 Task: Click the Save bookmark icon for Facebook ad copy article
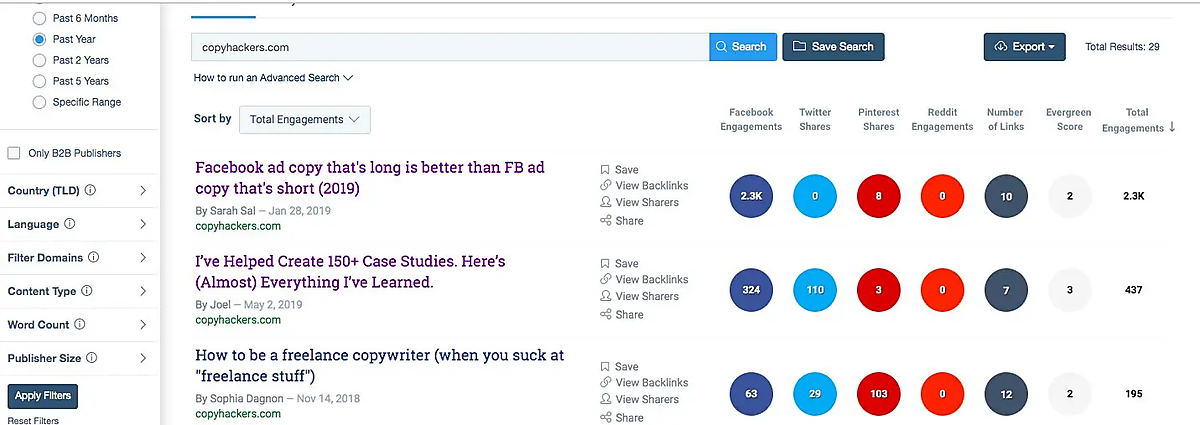click(605, 170)
